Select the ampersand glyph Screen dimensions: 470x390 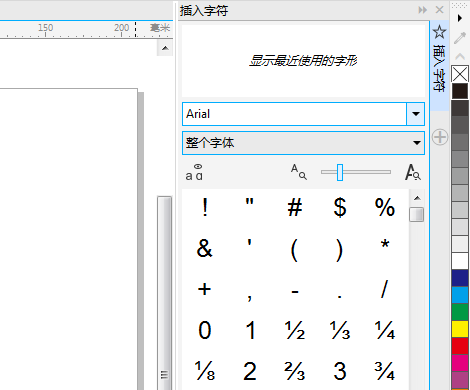(x=204, y=248)
